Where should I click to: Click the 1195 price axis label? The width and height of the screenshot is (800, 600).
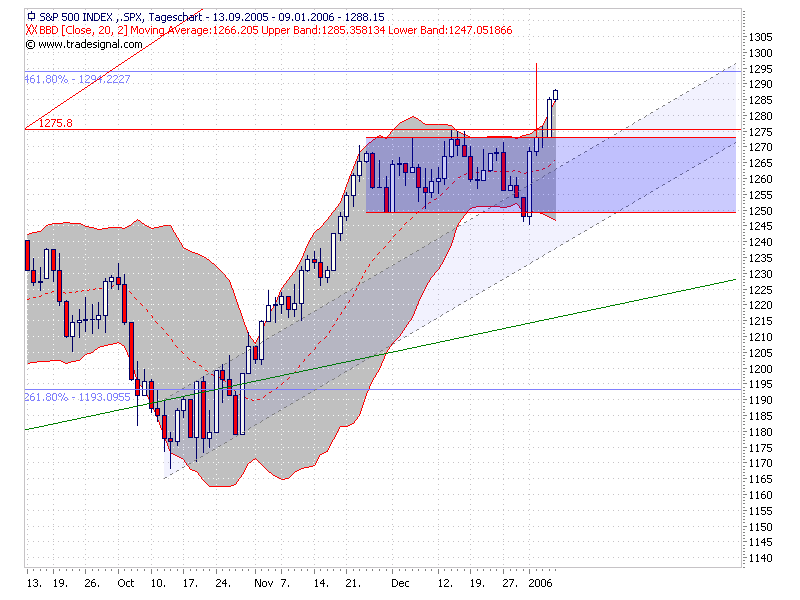[760, 384]
